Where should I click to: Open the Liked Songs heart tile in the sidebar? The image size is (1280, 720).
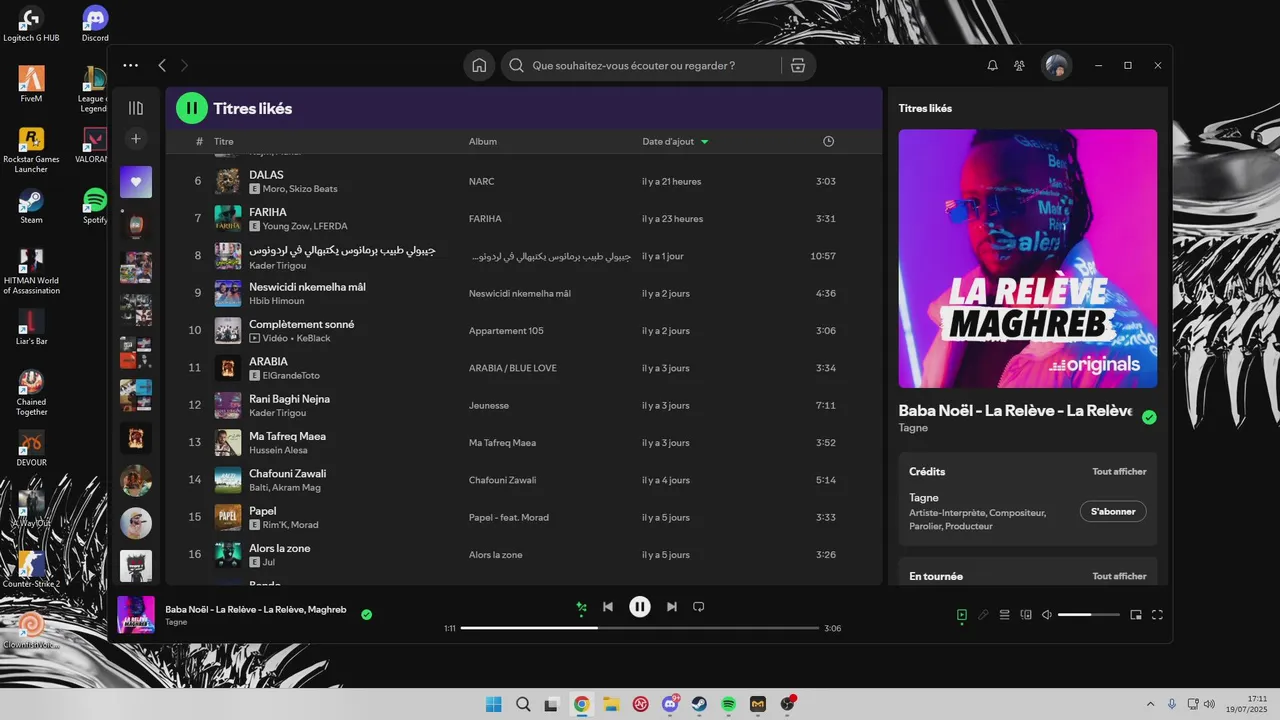click(136, 182)
